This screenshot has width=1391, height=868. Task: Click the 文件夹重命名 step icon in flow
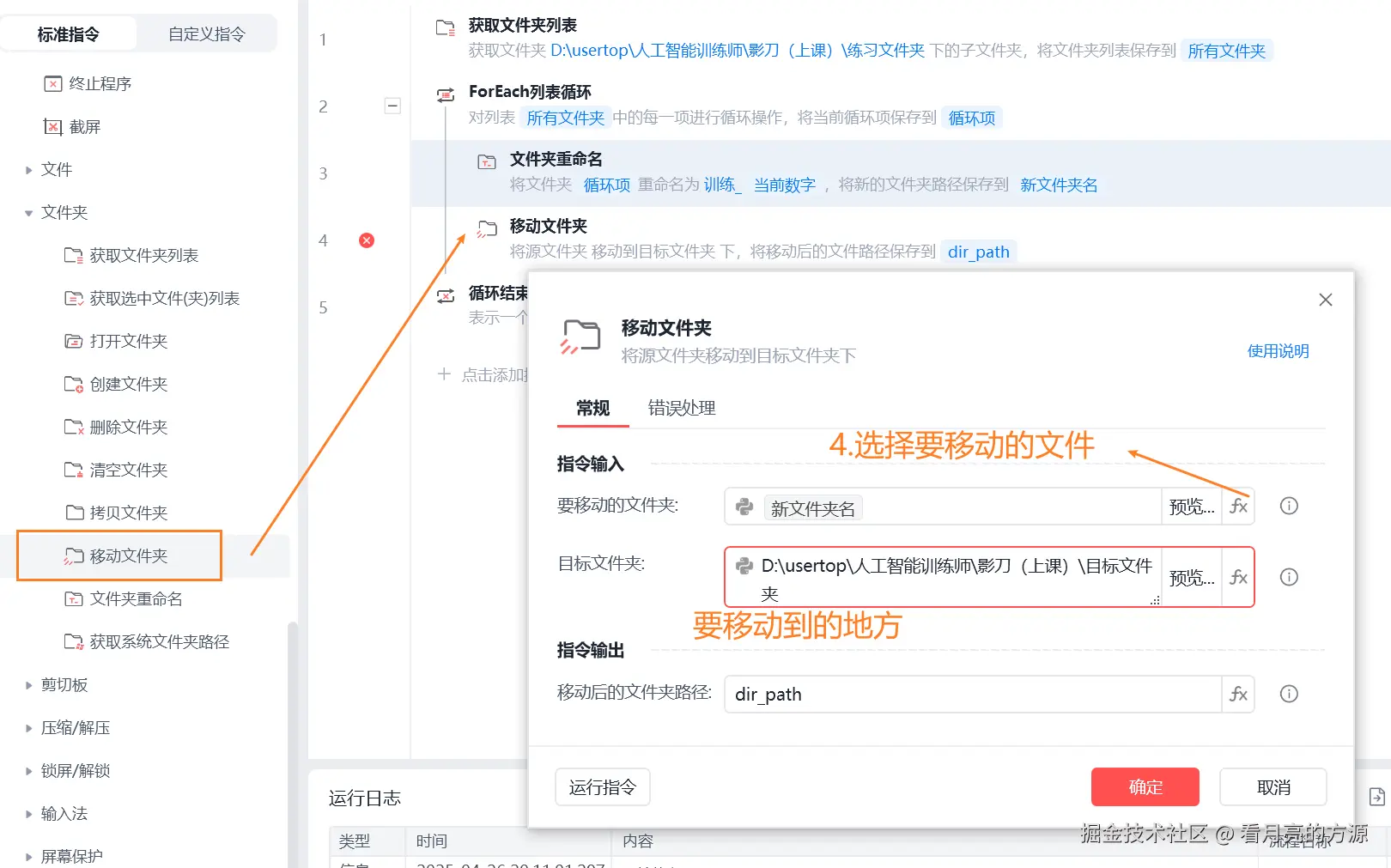click(x=487, y=161)
